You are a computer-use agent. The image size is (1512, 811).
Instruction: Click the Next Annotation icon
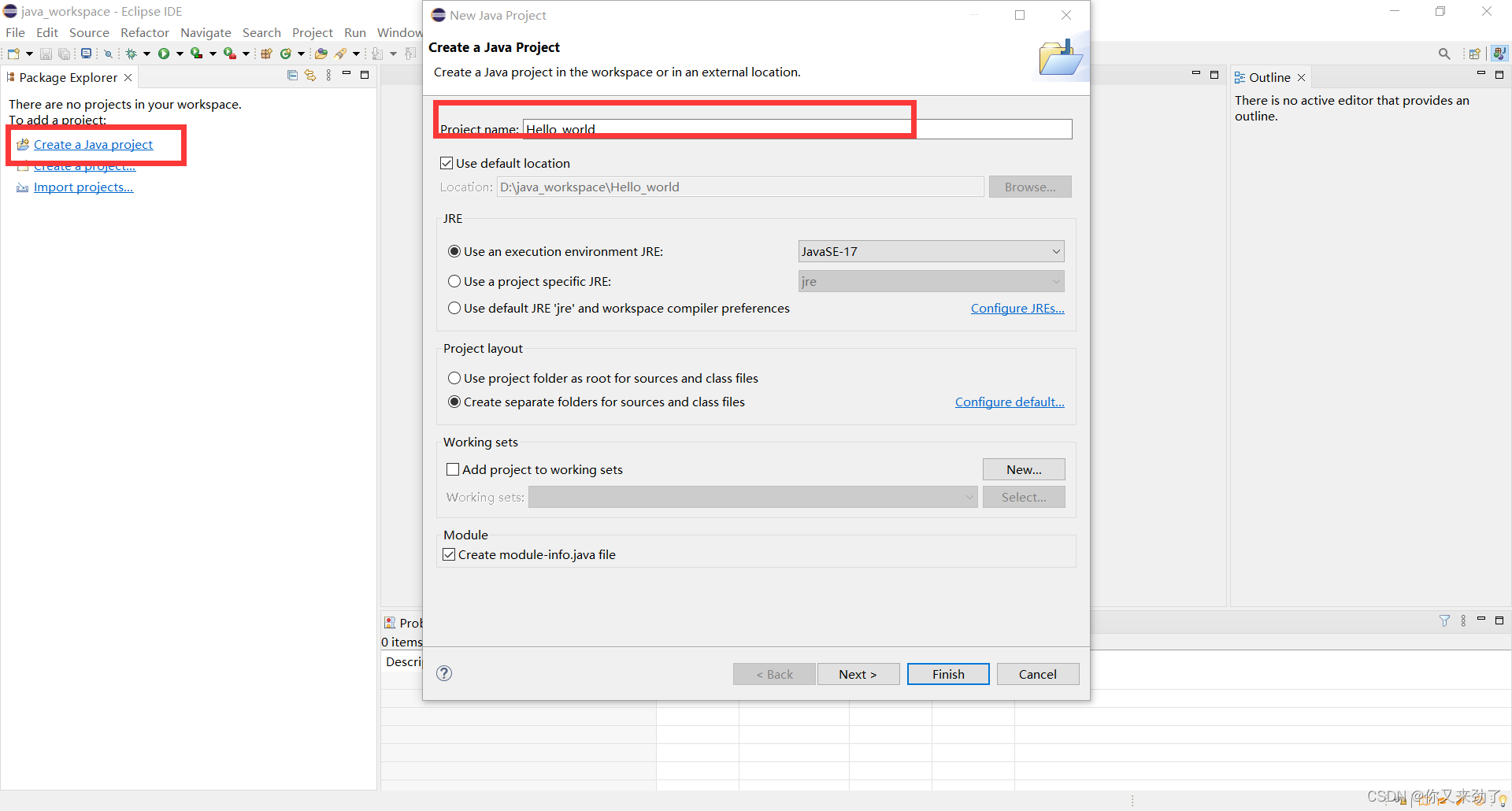click(x=377, y=54)
